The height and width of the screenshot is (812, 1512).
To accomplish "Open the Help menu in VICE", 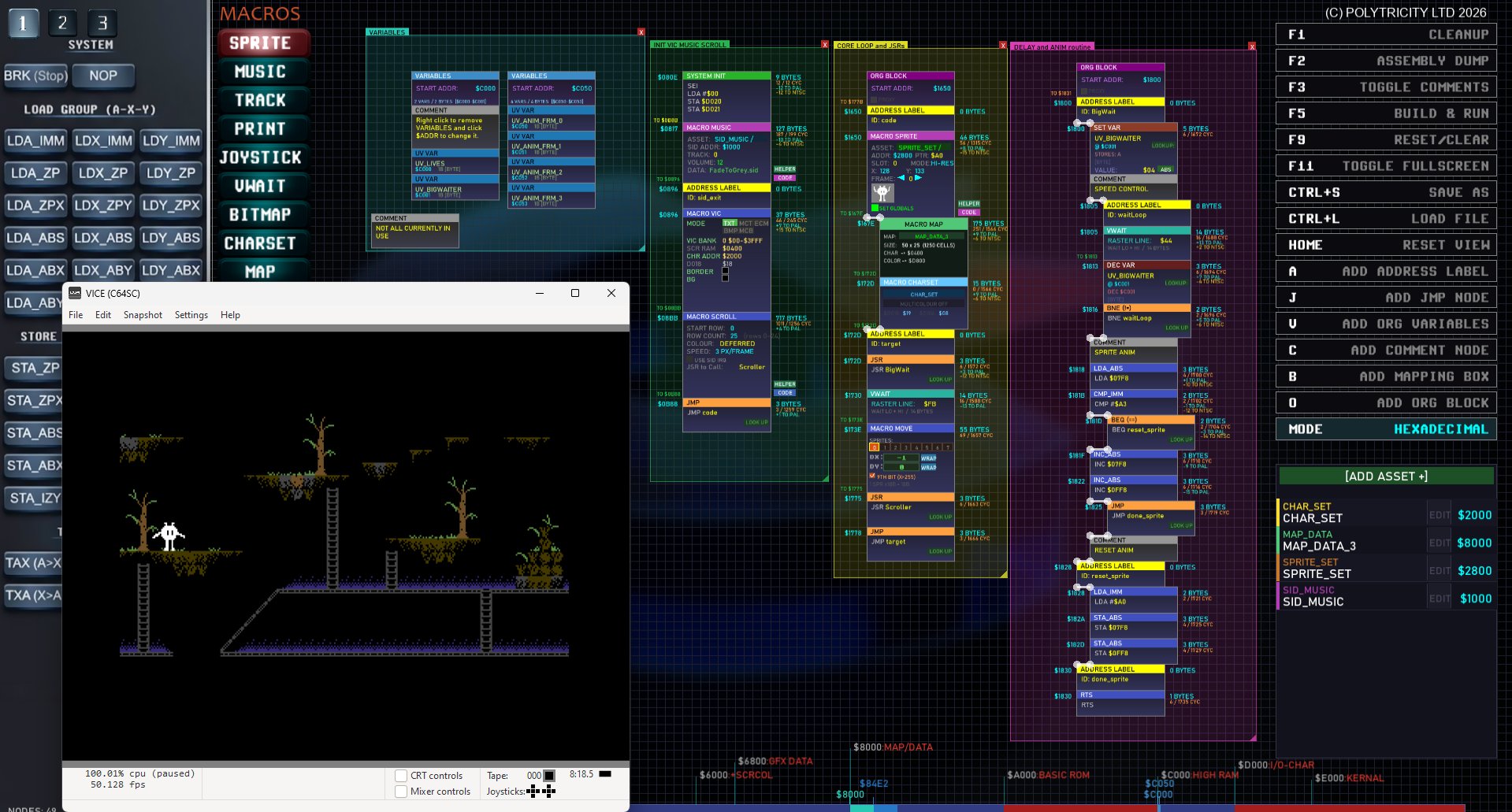I will 230,315.
